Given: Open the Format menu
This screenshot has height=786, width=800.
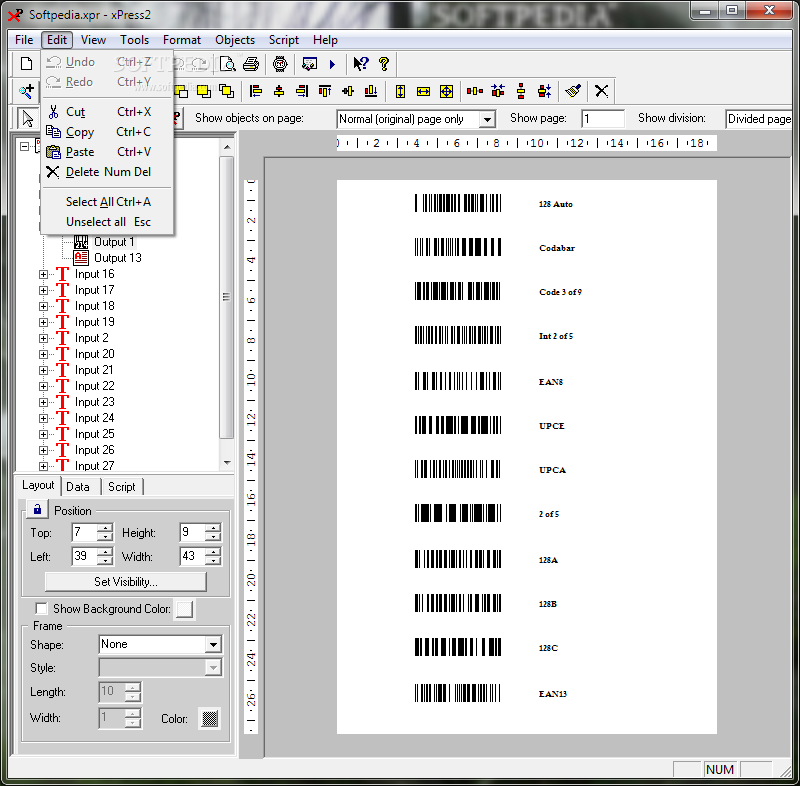Looking at the screenshot, I should pyautogui.click(x=182, y=40).
